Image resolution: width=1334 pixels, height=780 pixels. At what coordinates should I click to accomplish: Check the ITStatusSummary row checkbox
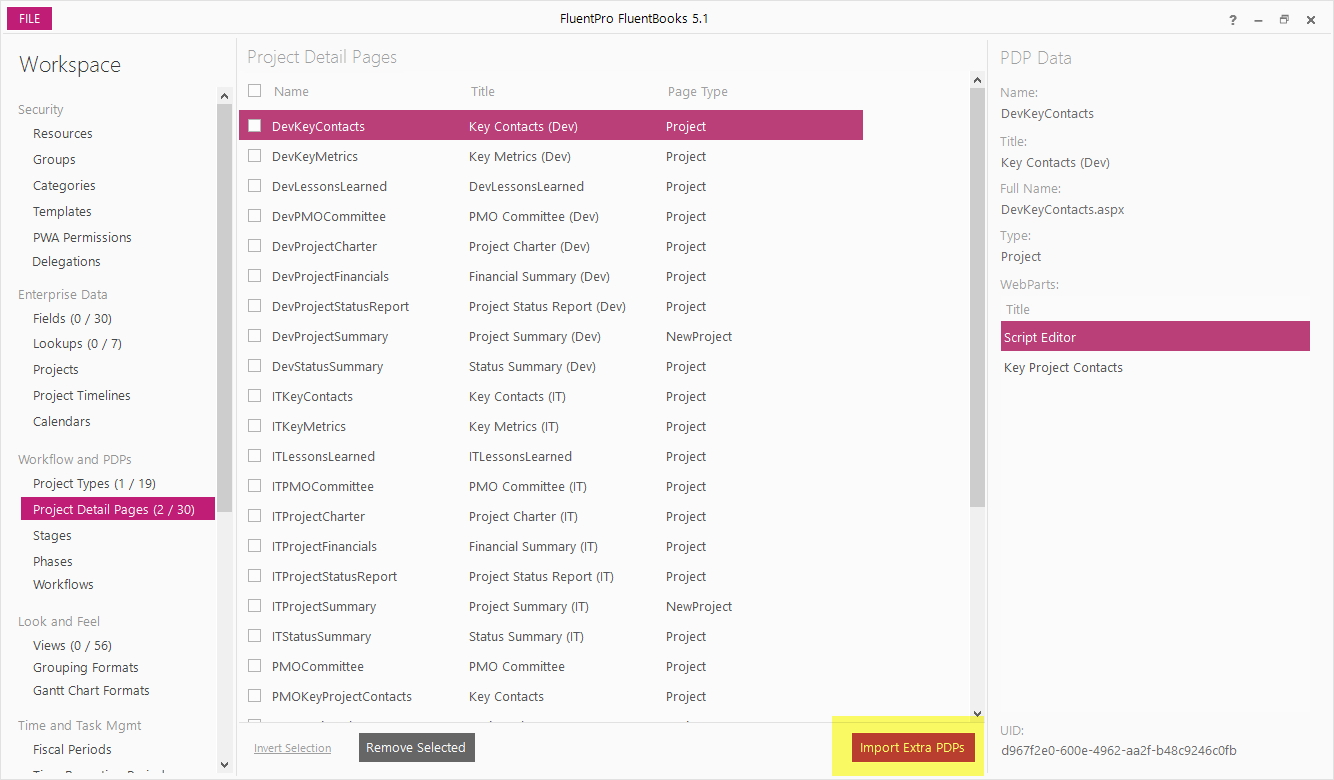[254, 636]
